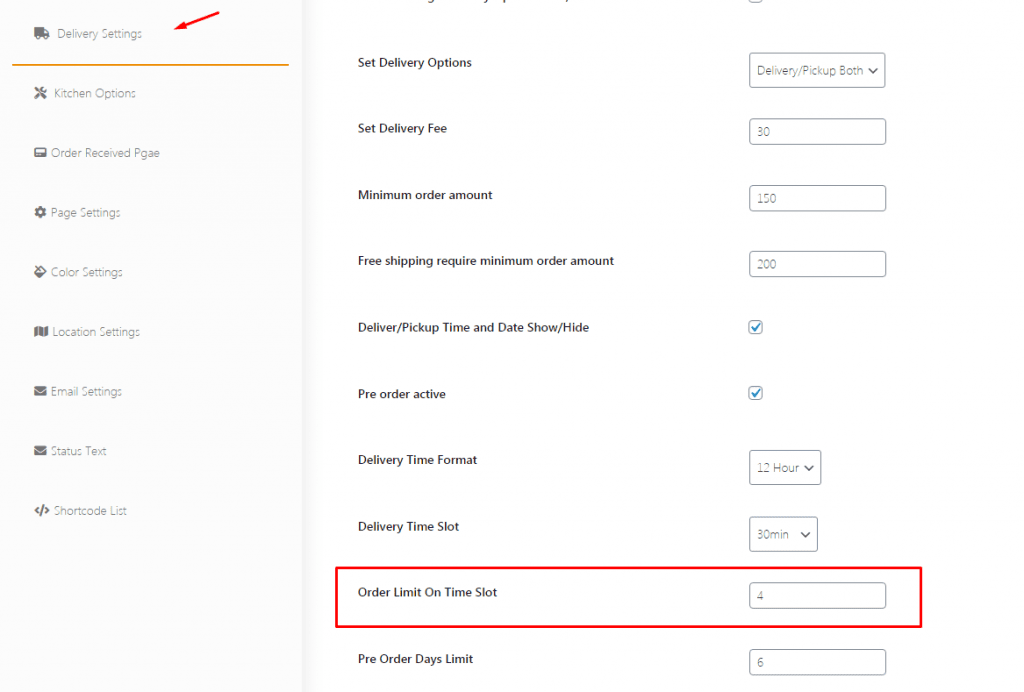Click the Shortcode List code icon
Image resolution: width=1024 pixels, height=692 pixels.
(41, 510)
